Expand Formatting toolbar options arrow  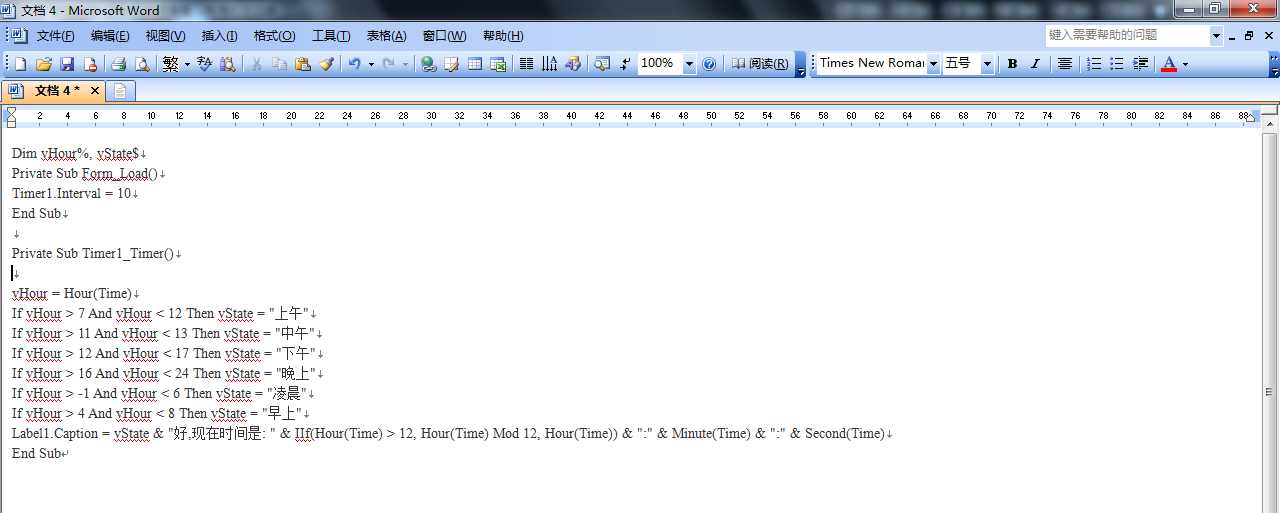(1274, 63)
